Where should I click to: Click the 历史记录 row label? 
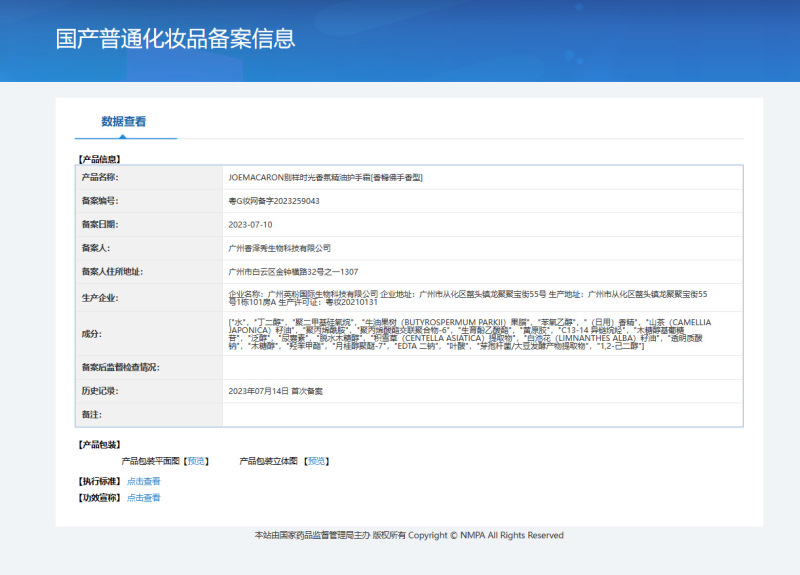100,391
